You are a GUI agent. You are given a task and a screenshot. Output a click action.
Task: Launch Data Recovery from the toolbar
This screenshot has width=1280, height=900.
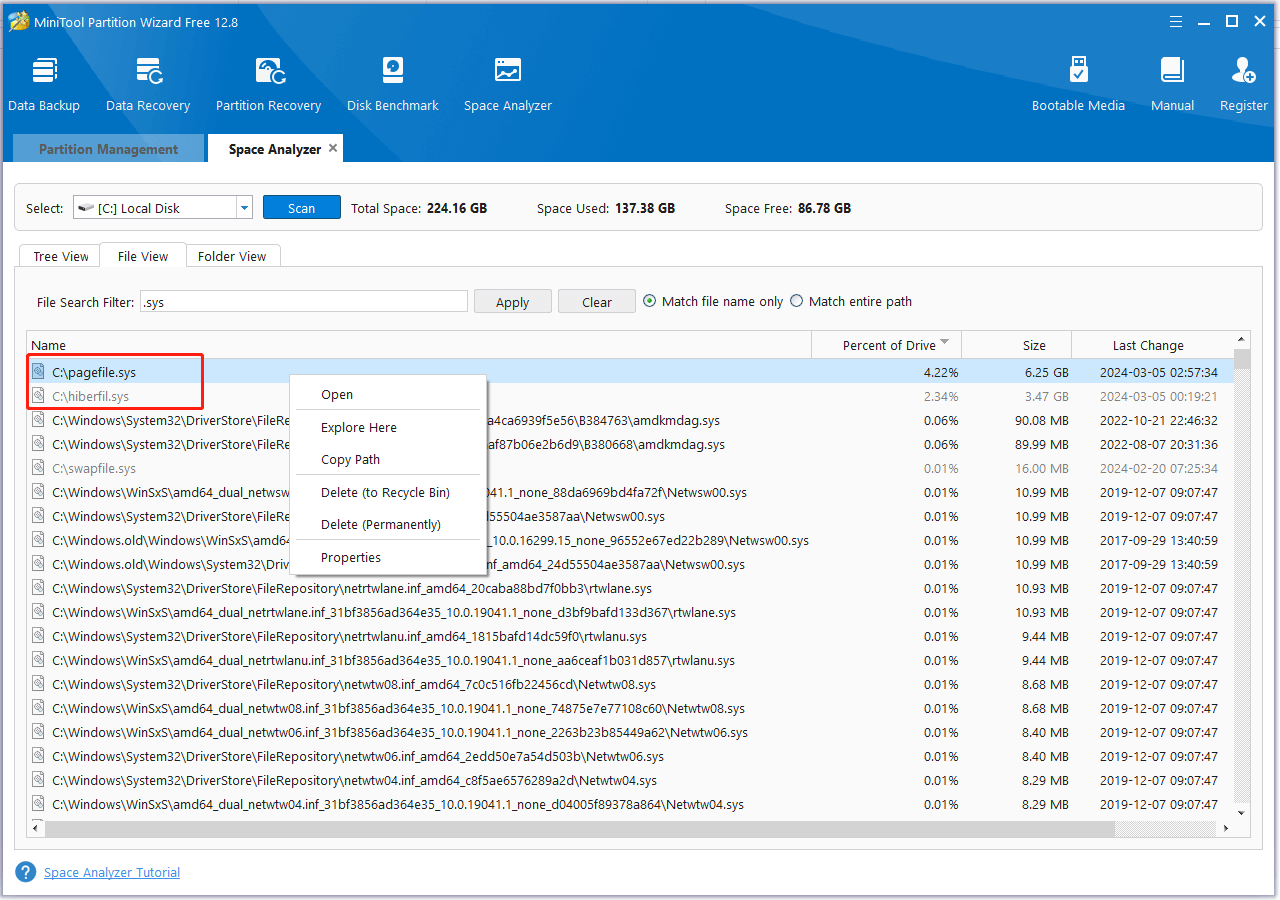tap(148, 85)
